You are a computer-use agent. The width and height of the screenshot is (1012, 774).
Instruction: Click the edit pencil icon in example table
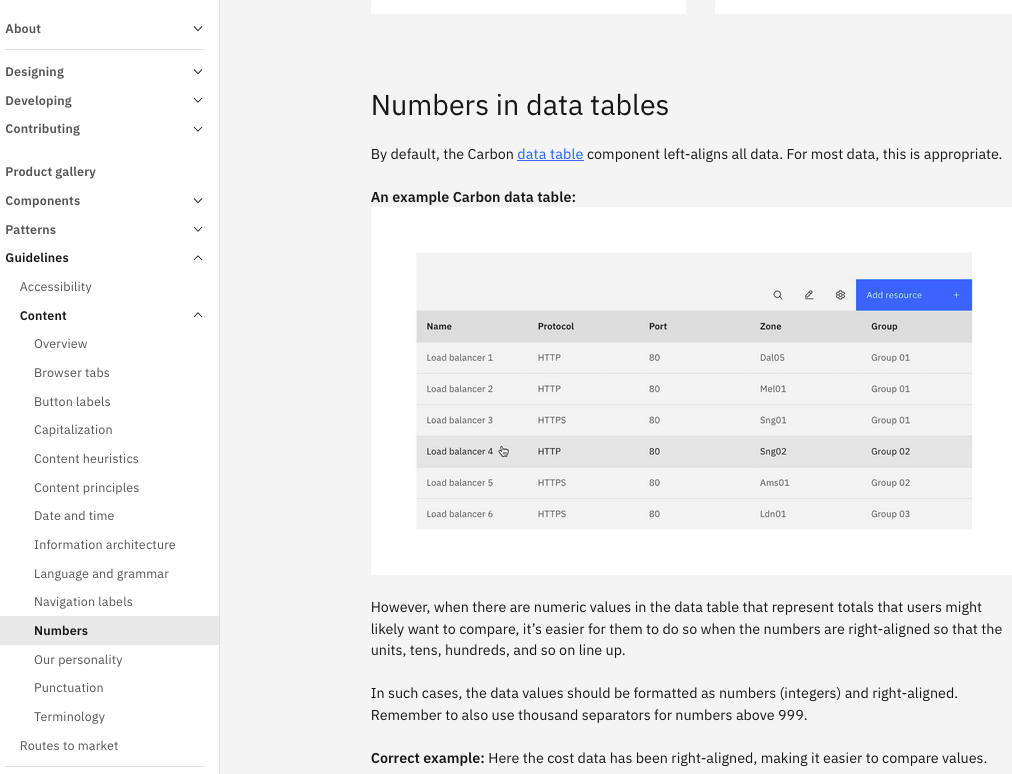tap(809, 295)
